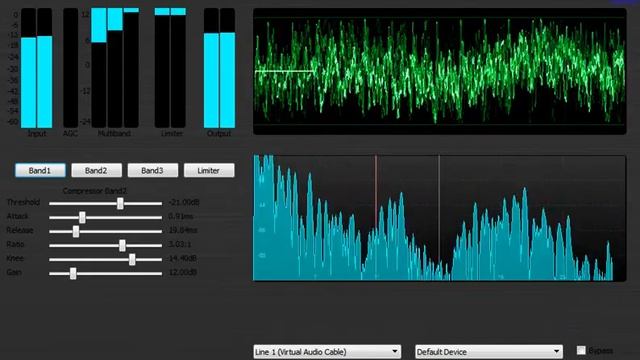Viewport: 640px width, 360px height.
Task: Open the Default Device output dropdown
Action: point(489,351)
